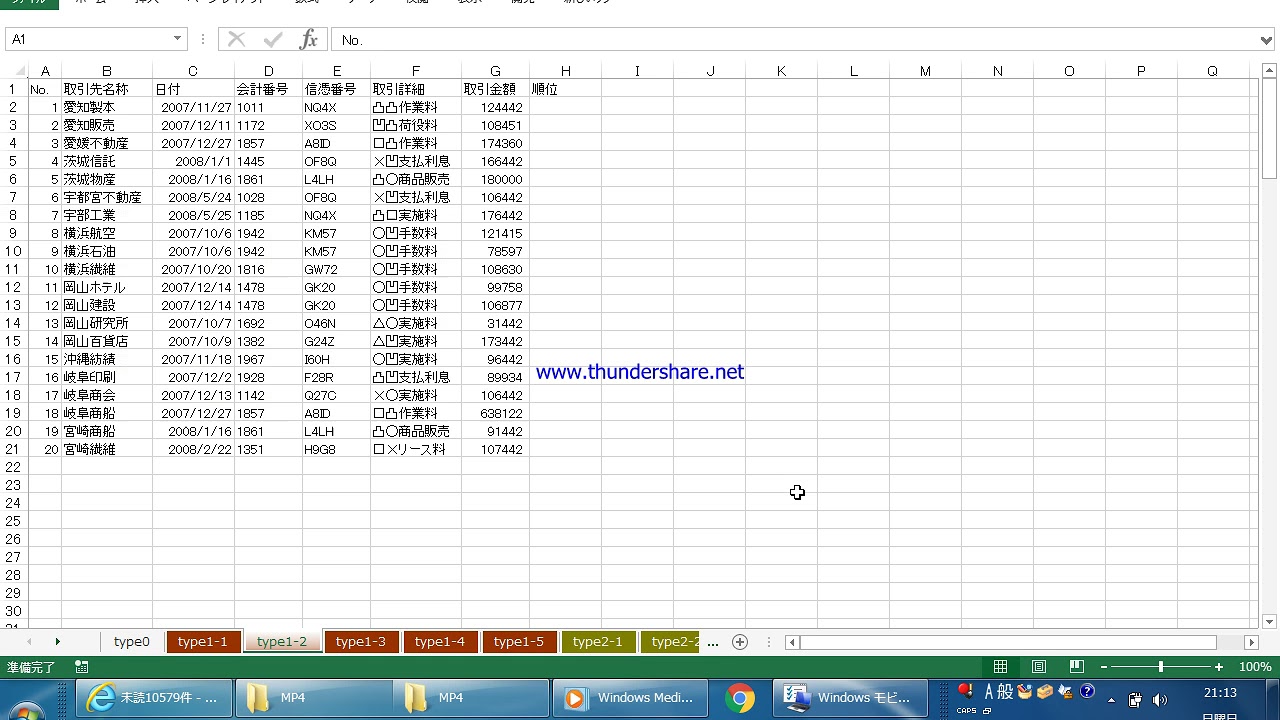Viewport: 1280px width, 720px height.
Task: Click the select-all corner of the grid
Action: pyautogui.click(x=14, y=71)
